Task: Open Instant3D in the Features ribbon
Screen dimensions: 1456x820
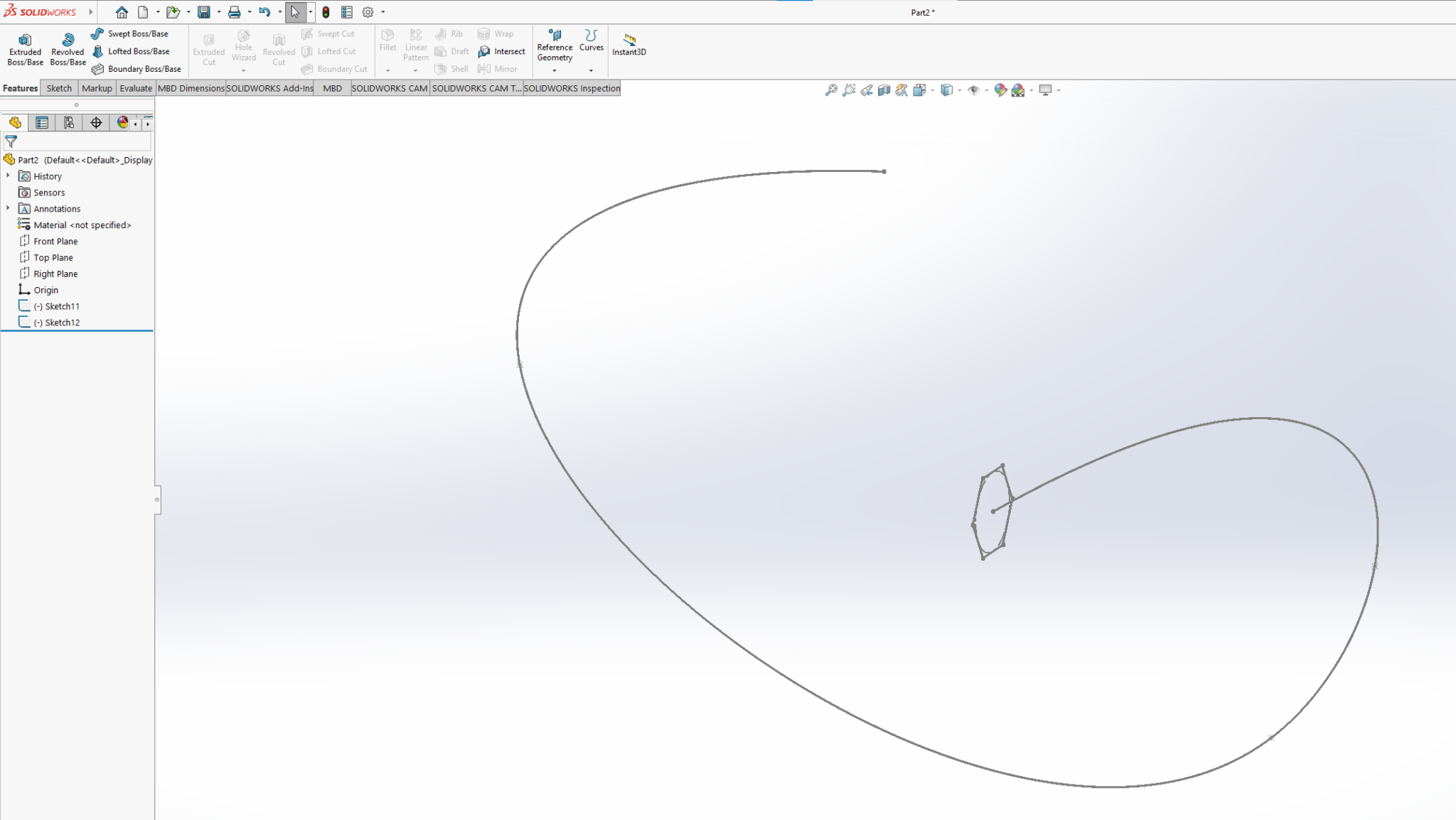Action: 628,47
